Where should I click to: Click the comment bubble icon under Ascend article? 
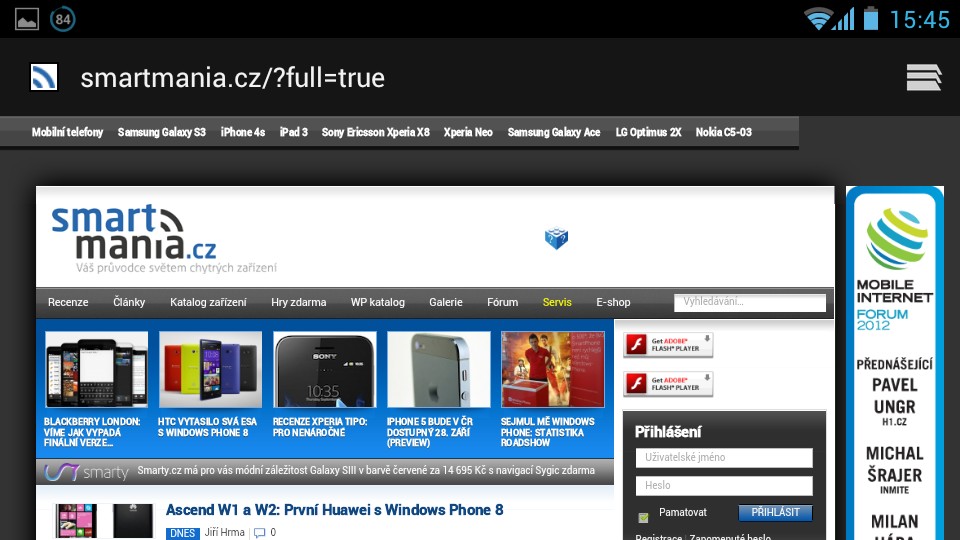click(x=260, y=533)
